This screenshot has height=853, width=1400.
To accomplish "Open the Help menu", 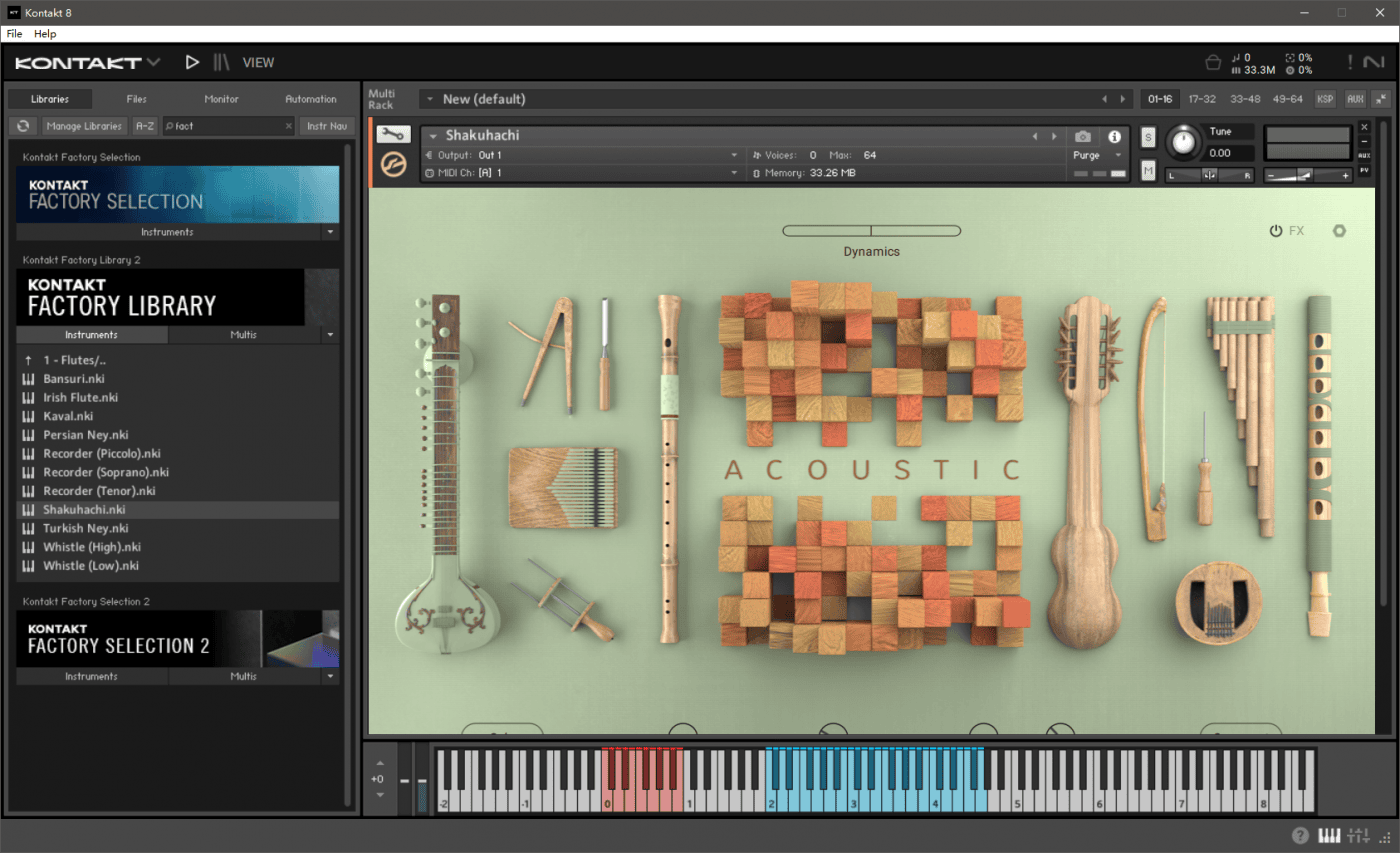I will [45, 33].
